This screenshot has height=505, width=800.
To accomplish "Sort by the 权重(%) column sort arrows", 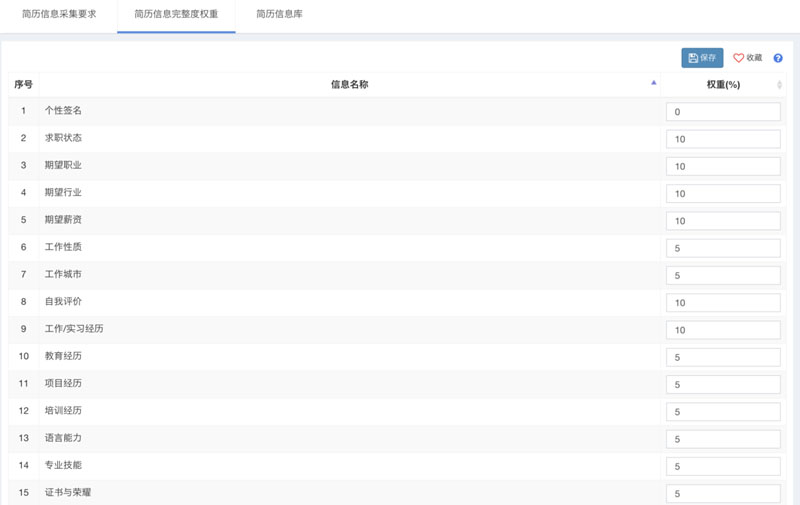I will click(x=779, y=85).
